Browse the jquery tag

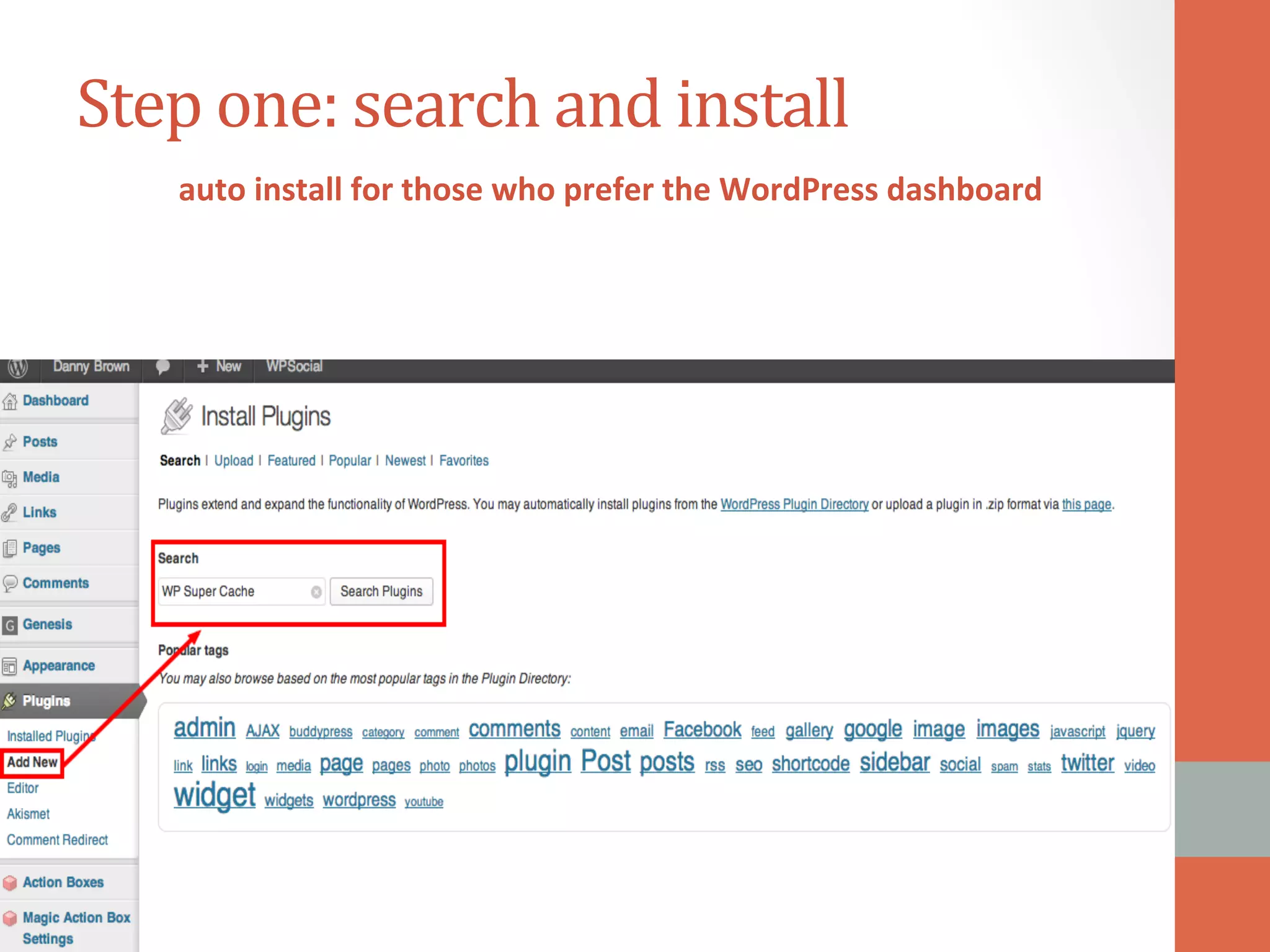(1135, 731)
